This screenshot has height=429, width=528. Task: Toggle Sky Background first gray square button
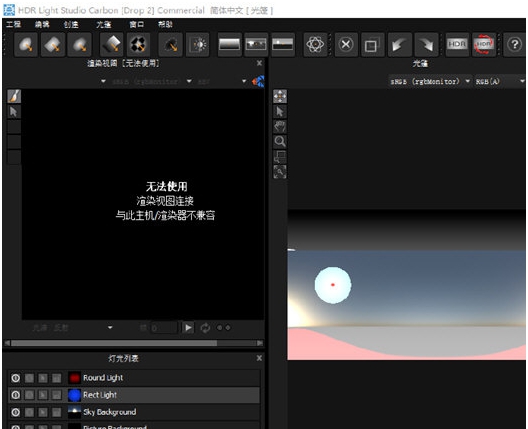29,412
